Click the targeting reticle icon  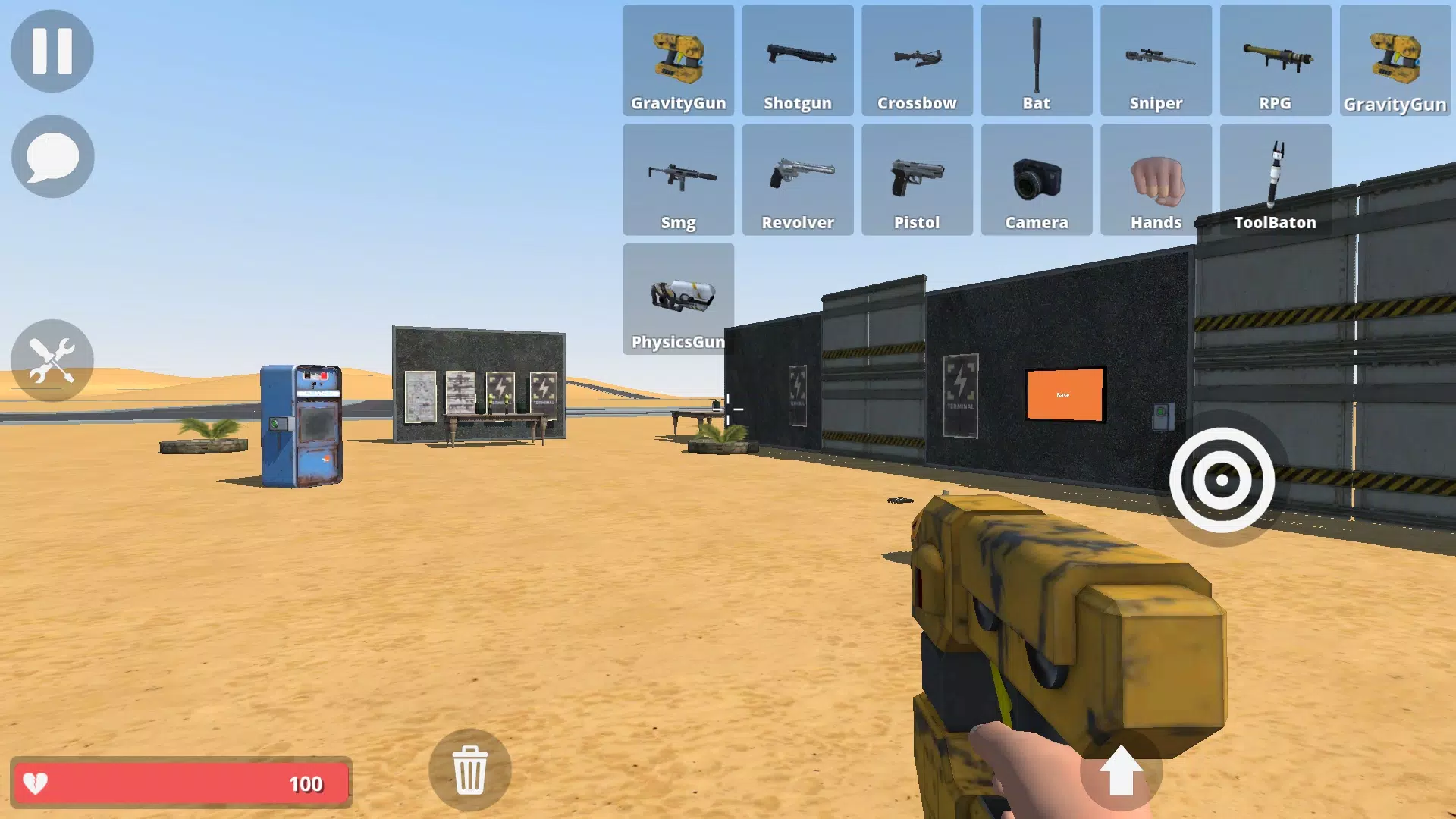(1222, 480)
